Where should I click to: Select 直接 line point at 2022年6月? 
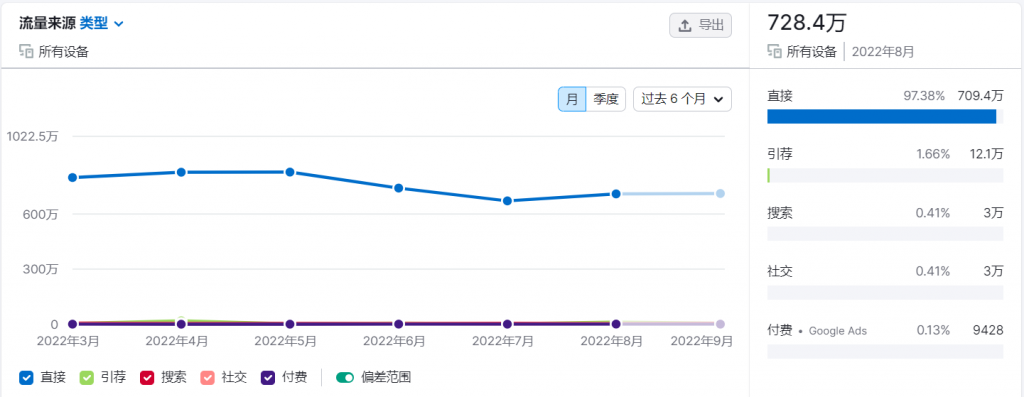point(398,188)
